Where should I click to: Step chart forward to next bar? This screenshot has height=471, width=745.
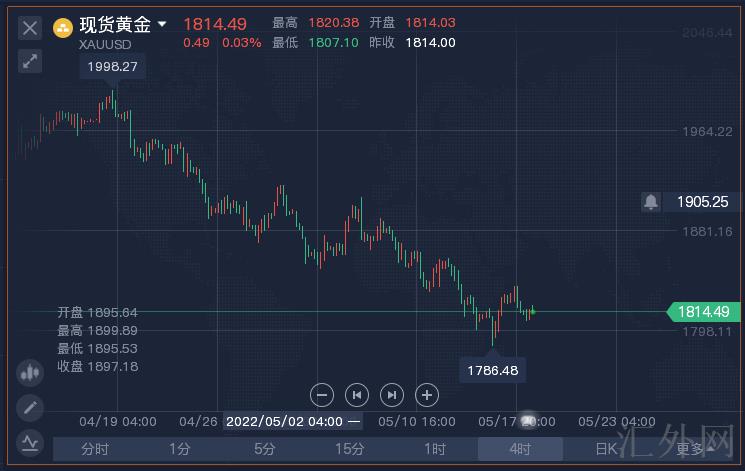[392, 394]
